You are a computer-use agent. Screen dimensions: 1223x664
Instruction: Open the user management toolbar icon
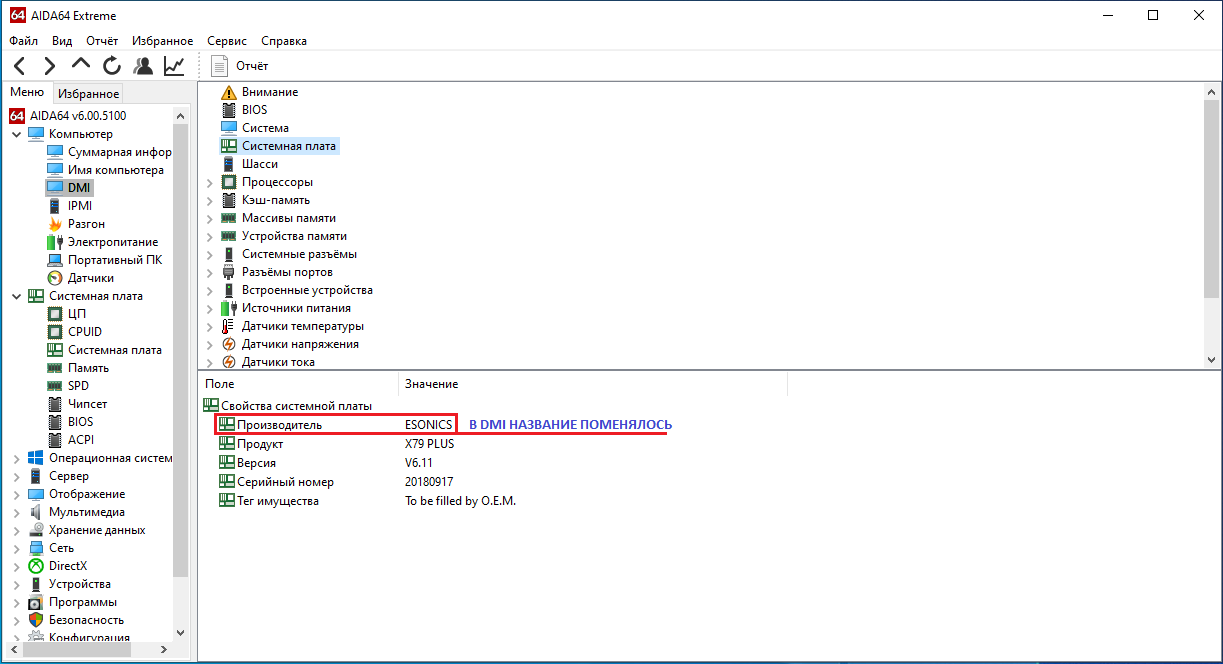(143, 66)
